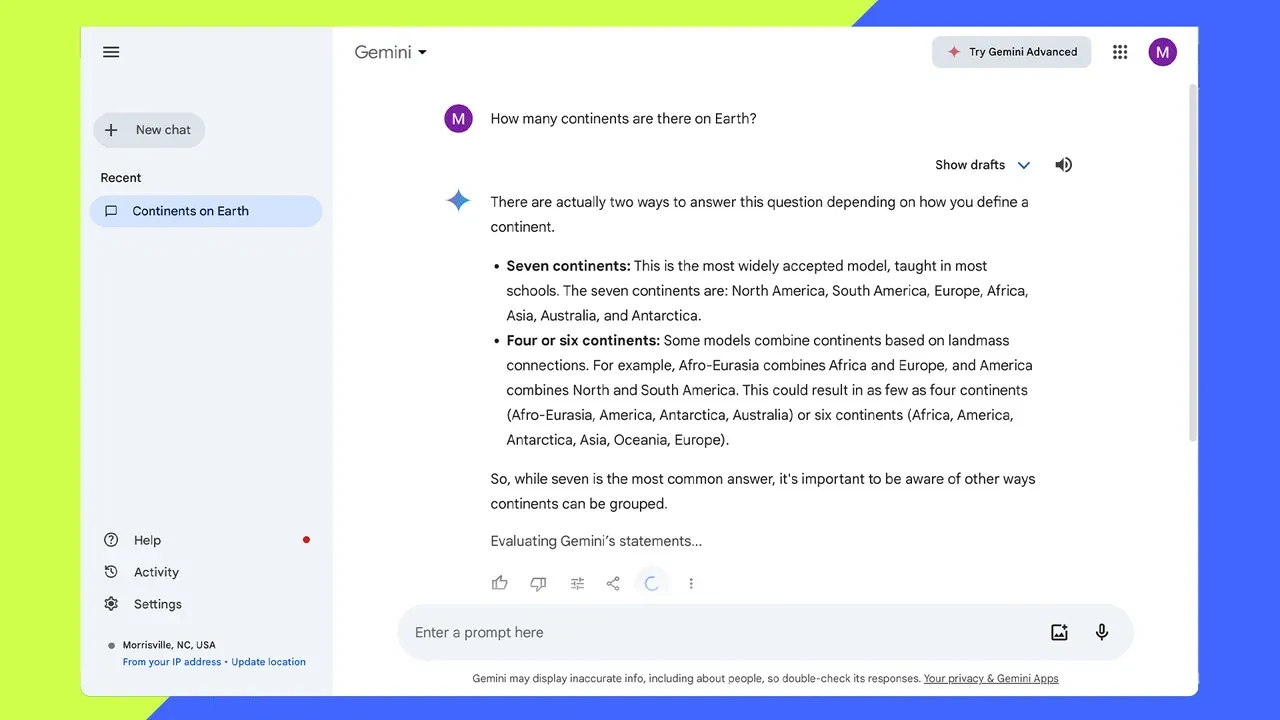Toggle the listen speaker icon
The height and width of the screenshot is (720, 1280).
1063,165
